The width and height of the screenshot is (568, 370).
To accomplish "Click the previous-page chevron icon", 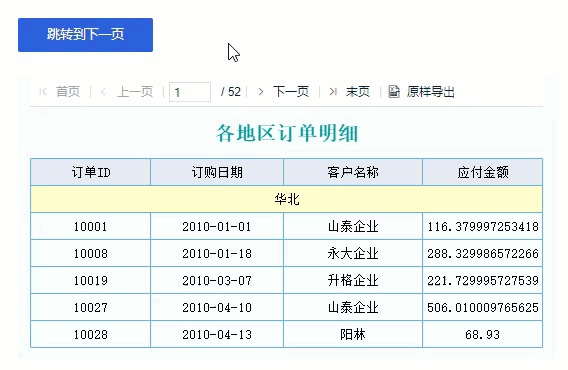I will 103,92.
